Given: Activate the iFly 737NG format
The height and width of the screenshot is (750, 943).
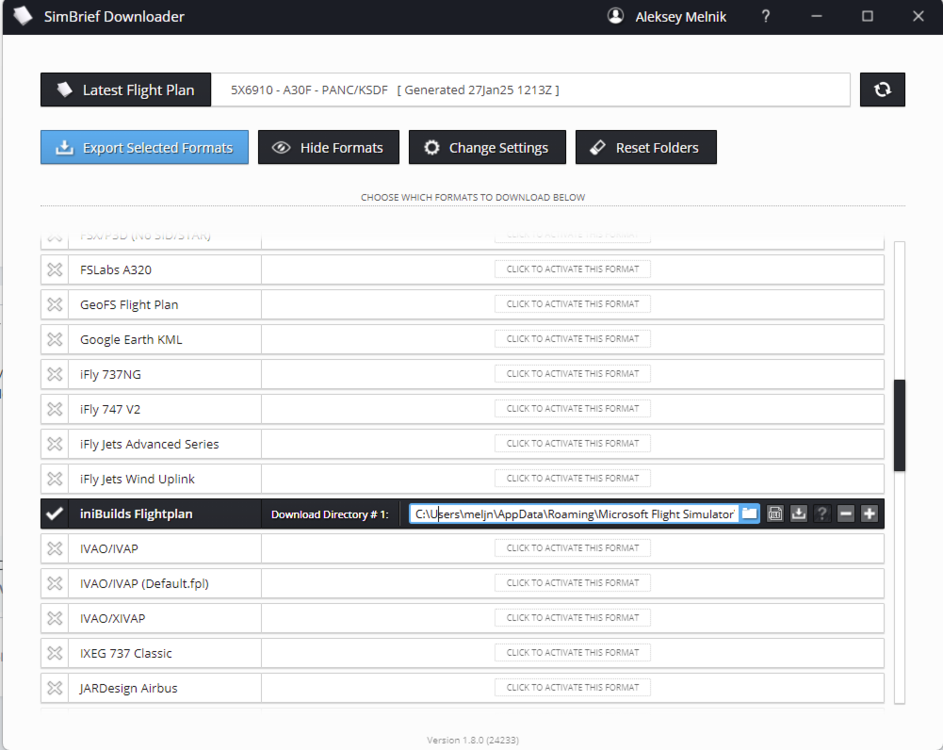Looking at the screenshot, I should 572,374.
